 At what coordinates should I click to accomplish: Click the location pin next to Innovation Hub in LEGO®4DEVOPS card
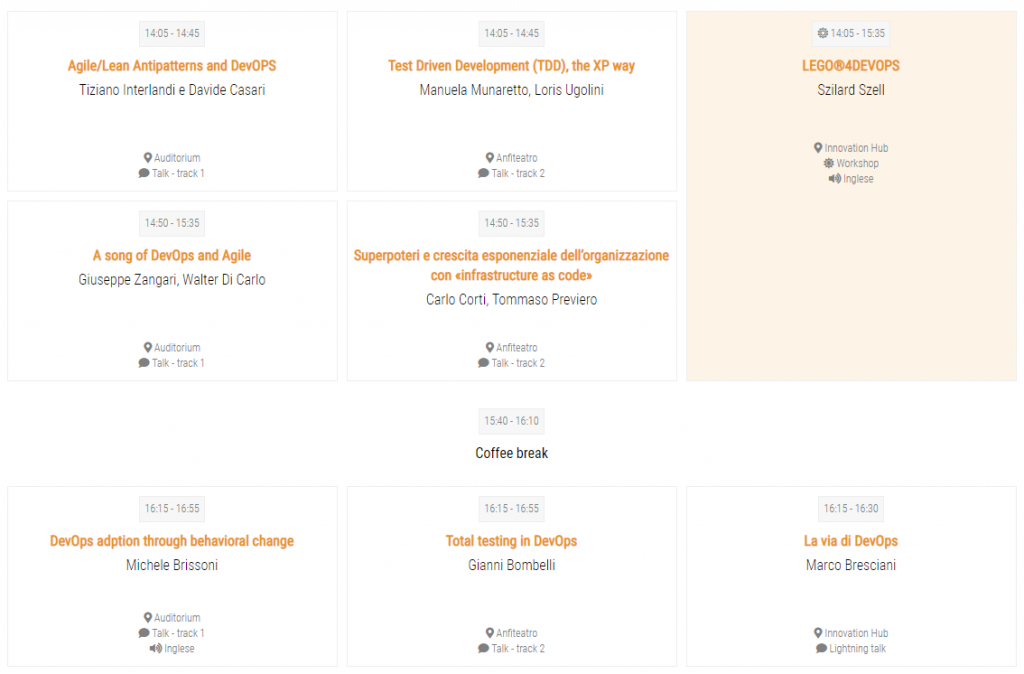coord(818,148)
